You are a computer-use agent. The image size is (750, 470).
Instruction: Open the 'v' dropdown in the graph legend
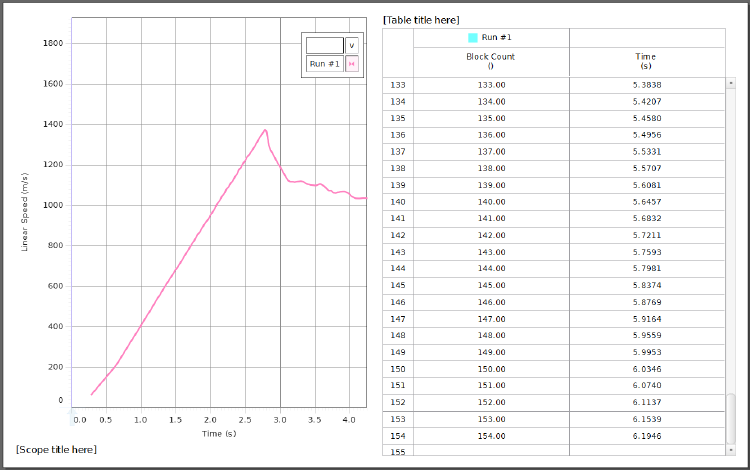click(352, 45)
